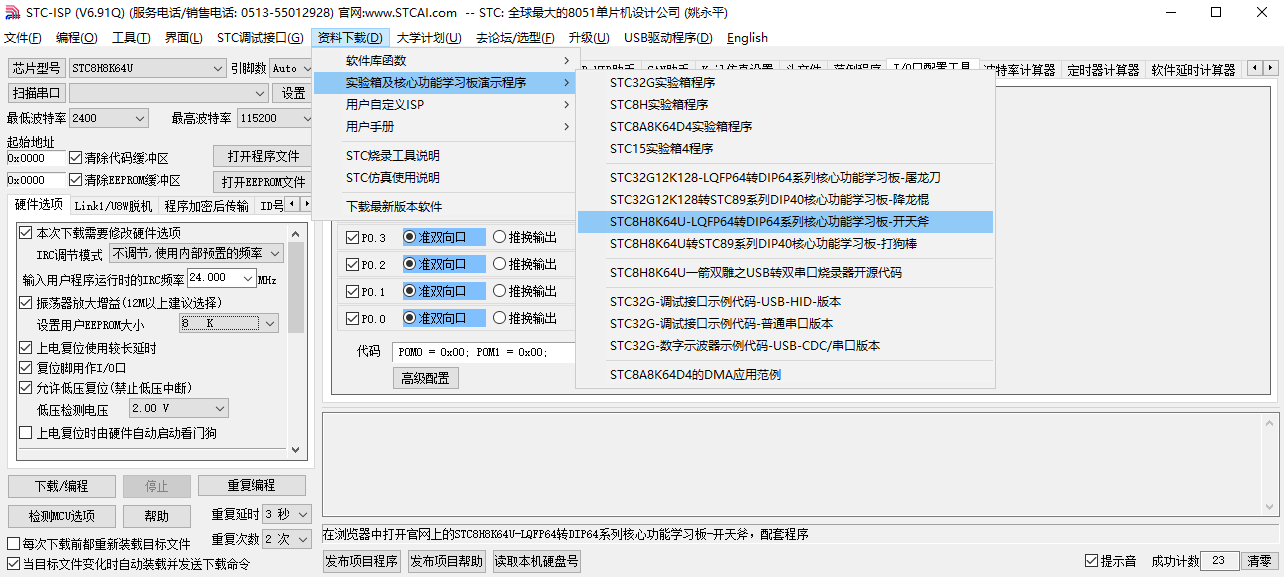Switch to 定时器计算器 tab
The height and width of the screenshot is (577, 1284).
point(1103,69)
